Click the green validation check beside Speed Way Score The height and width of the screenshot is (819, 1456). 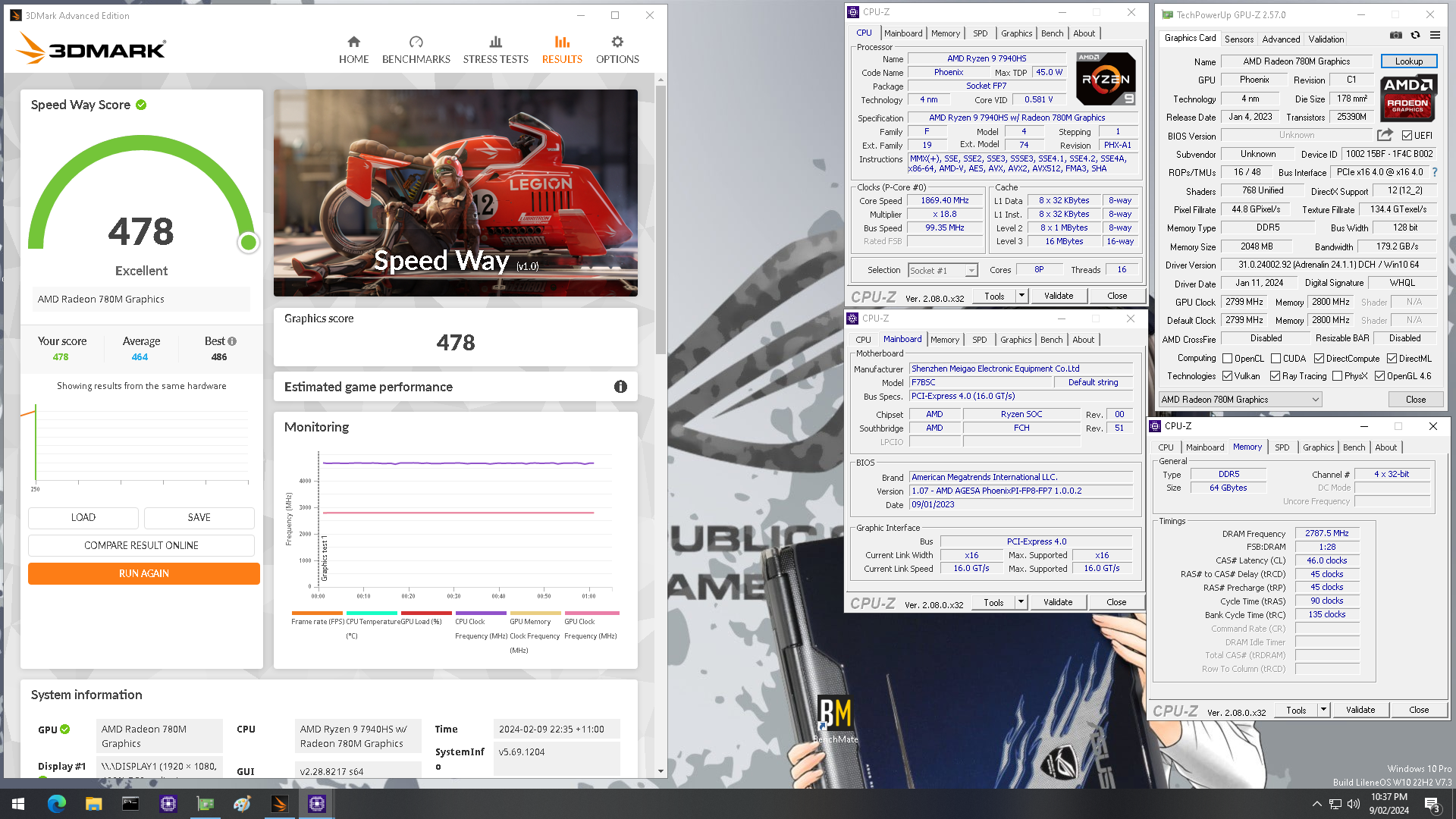141,105
